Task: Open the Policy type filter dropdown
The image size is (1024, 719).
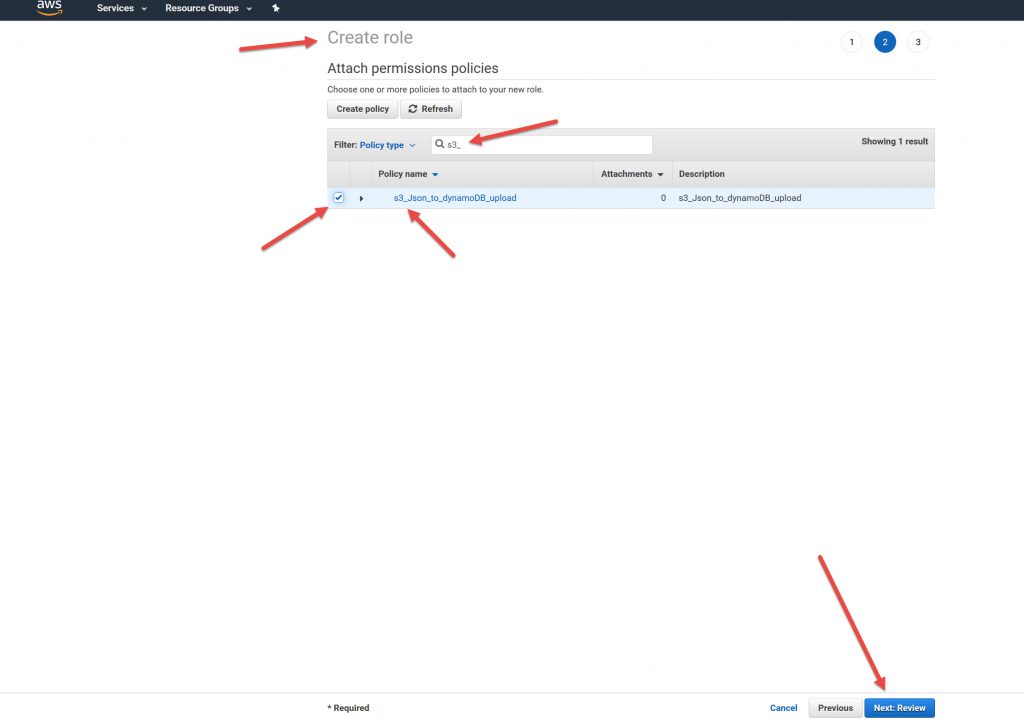Action: [x=387, y=145]
